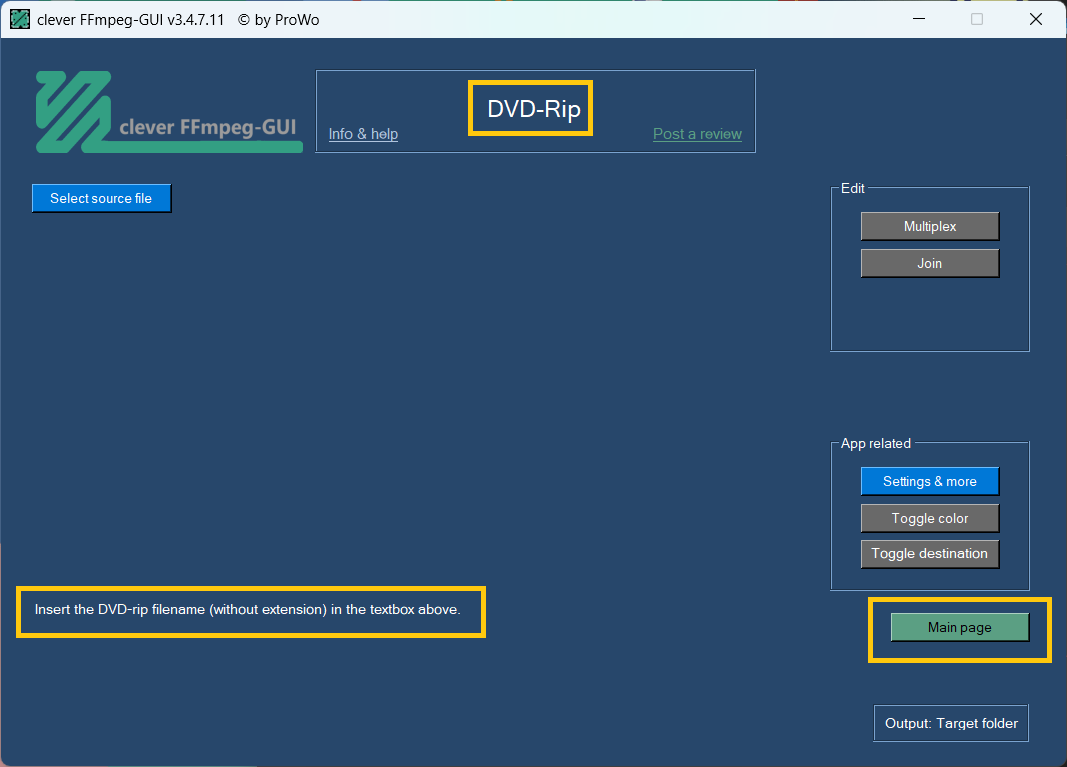1067x767 pixels.
Task: Click the Toggle destination button
Action: (x=930, y=554)
